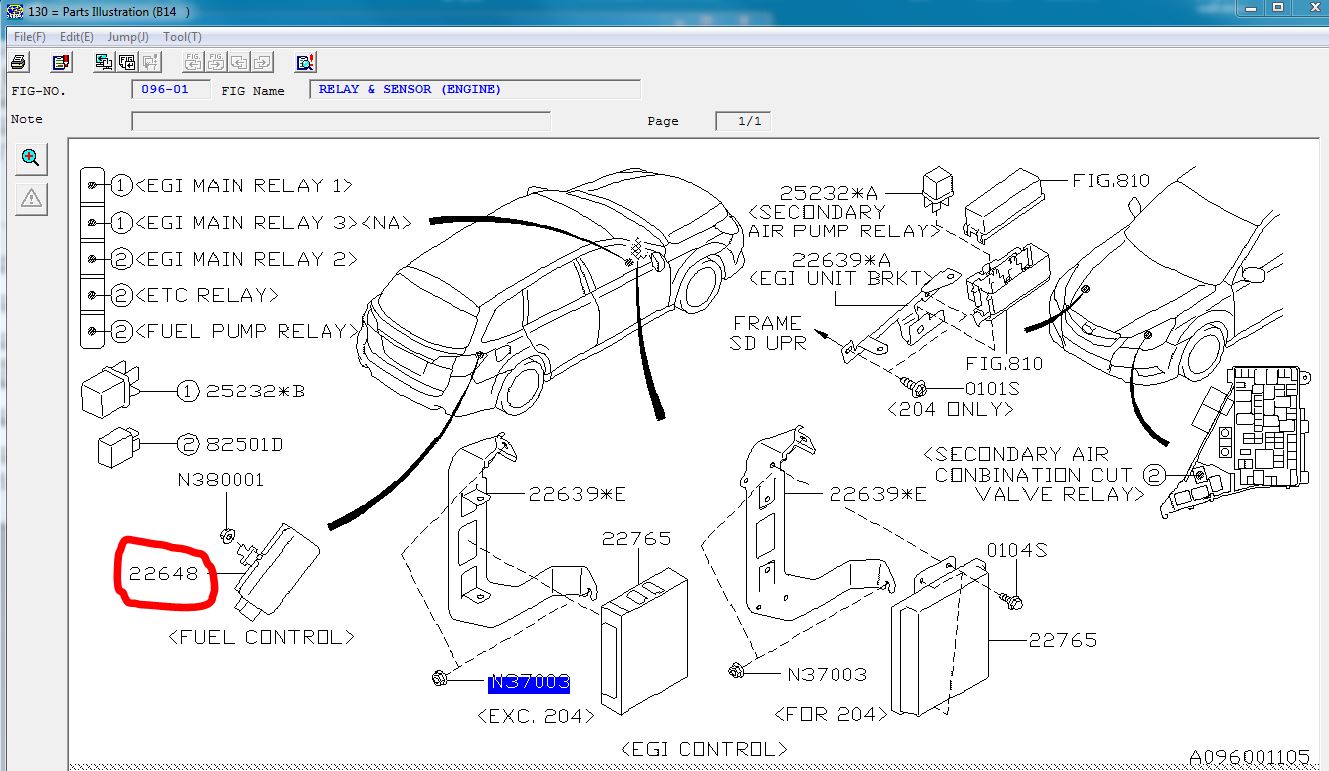Screen dimensions: 1329x771
Task: Select highlighted part number N37003
Action: pos(529,683)
